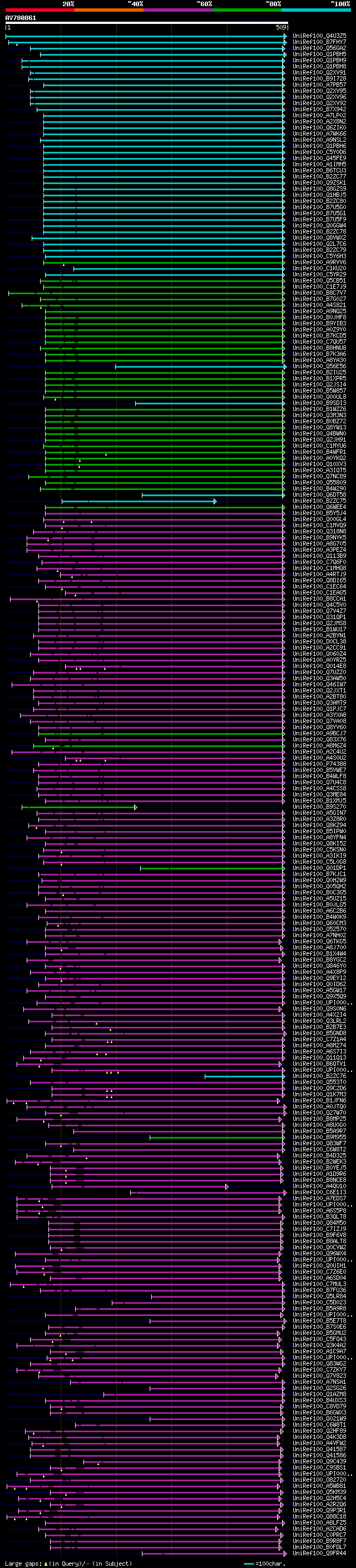Select the UniRef100_Q5CB51 label
Viewport: 356px width, 1568px height.
319,280
